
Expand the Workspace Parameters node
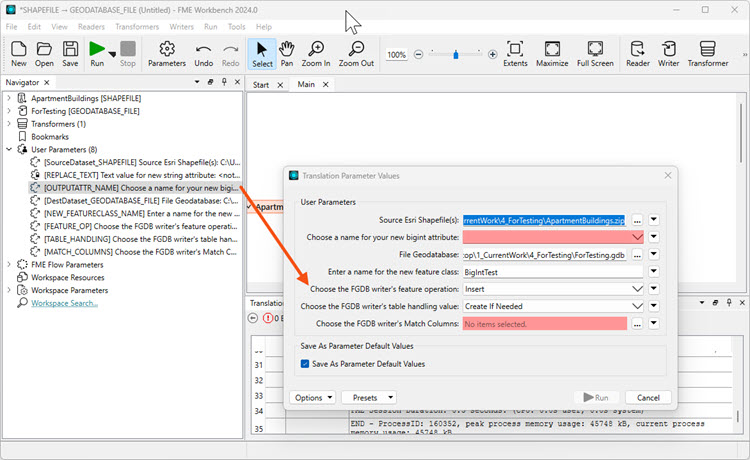9,290
